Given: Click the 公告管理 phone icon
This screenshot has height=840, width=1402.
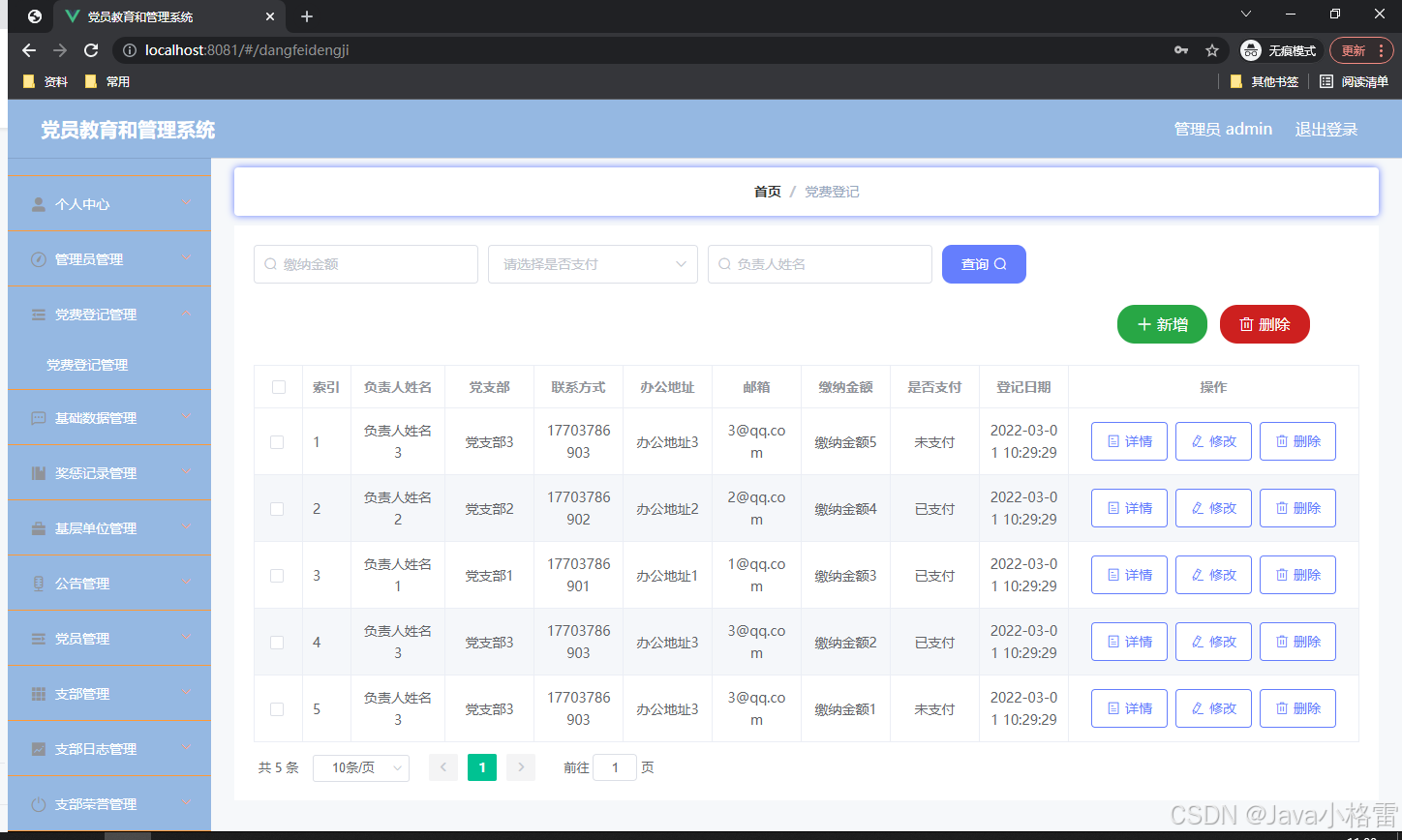Looking at the screenshot, I should click(38, 583).
